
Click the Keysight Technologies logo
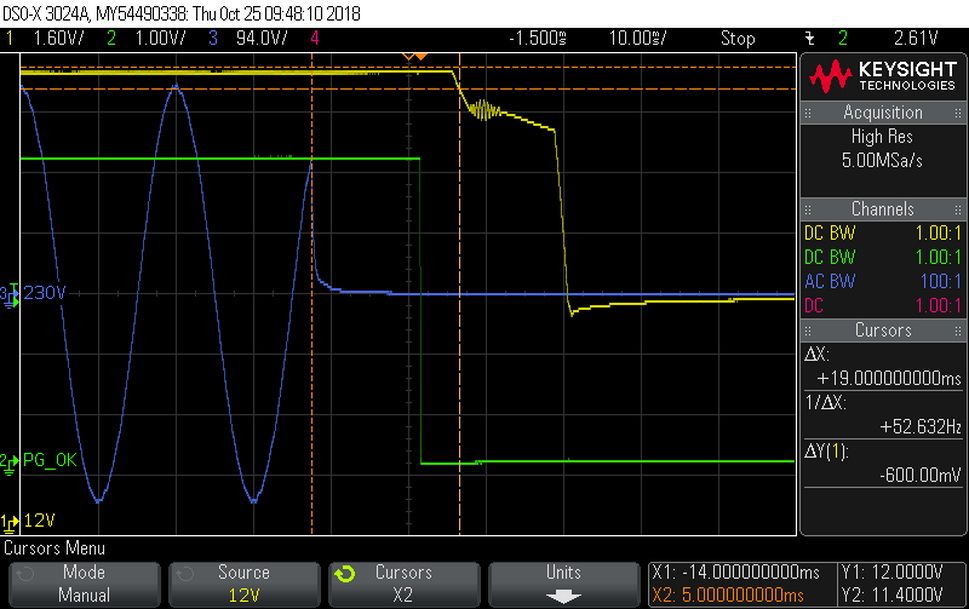point(883,77)
